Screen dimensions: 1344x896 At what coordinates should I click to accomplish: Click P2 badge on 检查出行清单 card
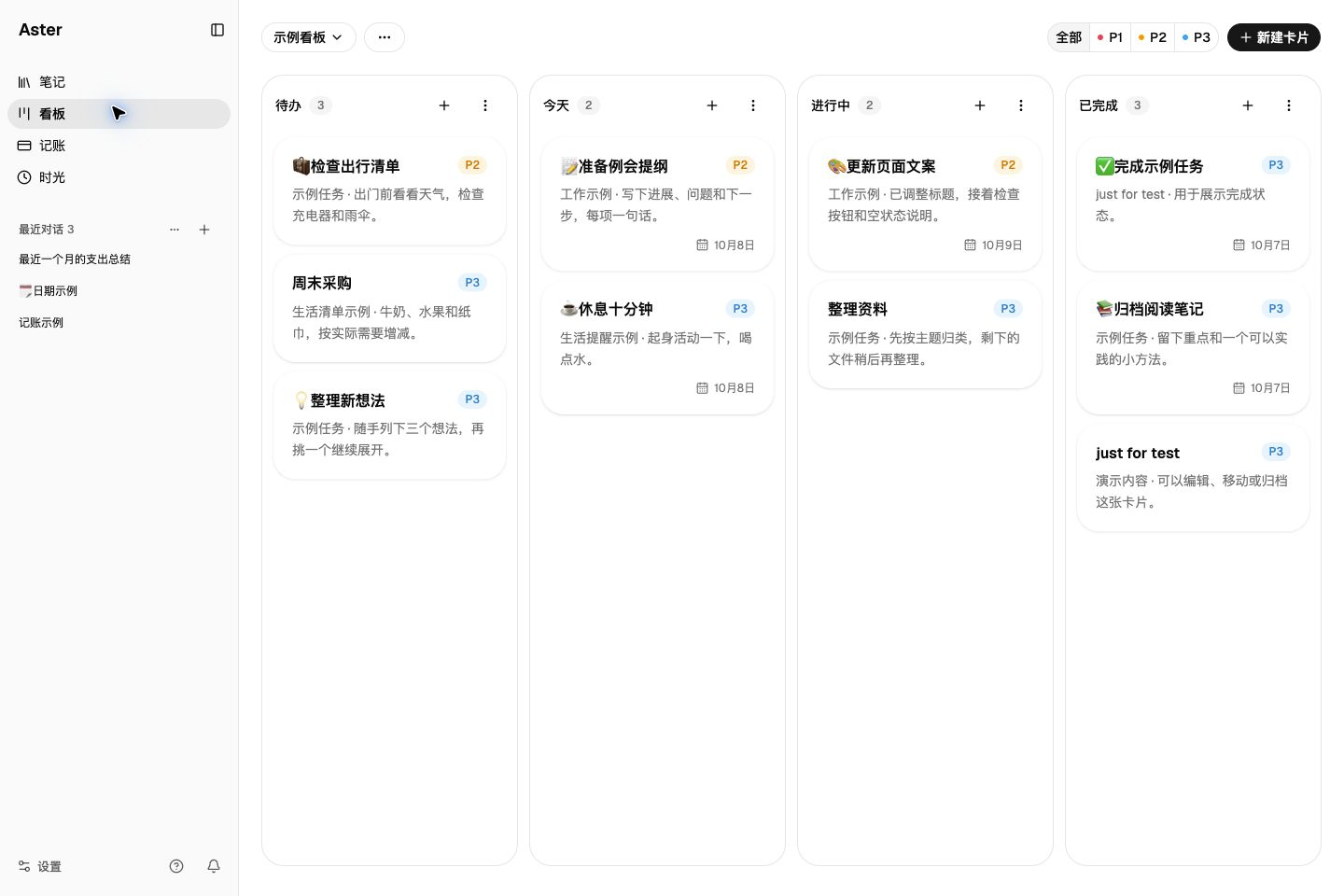472,165
